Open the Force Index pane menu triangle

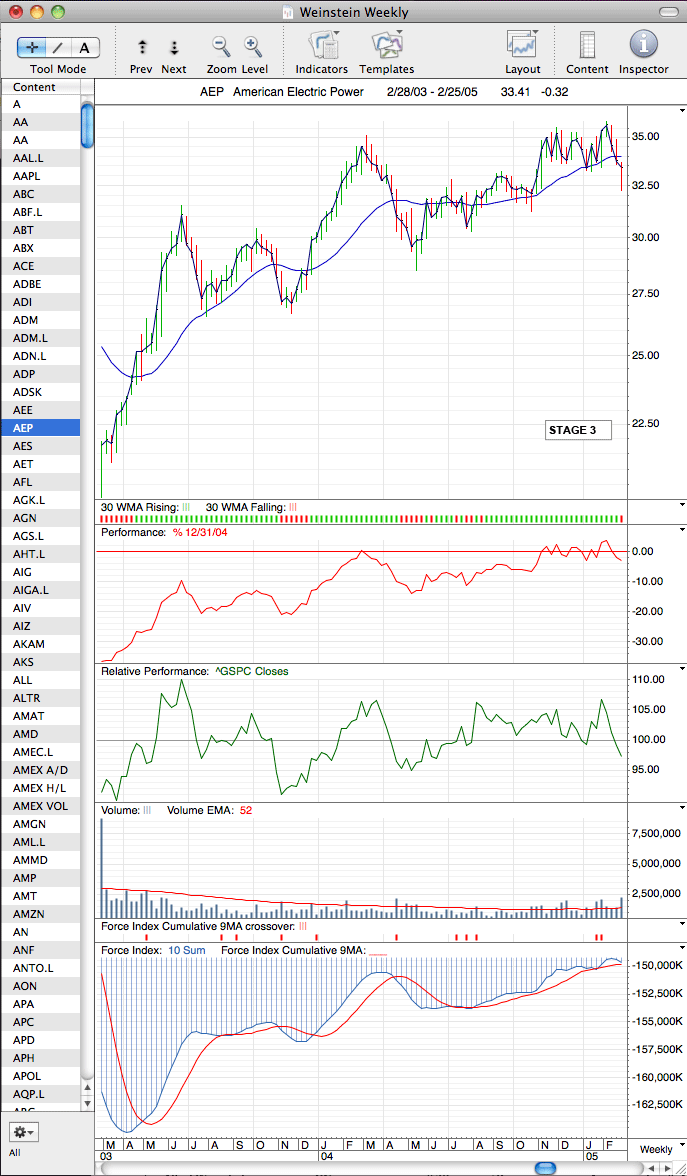tap(682, 947)
